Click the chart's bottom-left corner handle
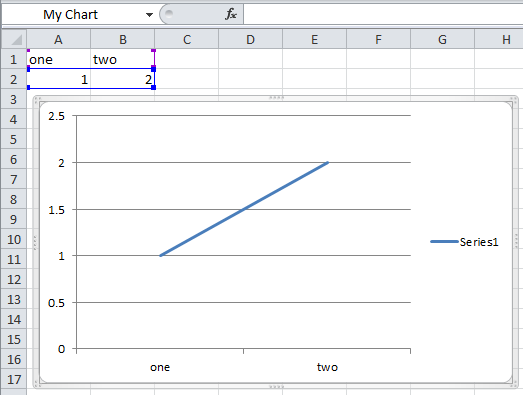Image resolution: width=523 pixels, height=395 pixels. point(37,385)
